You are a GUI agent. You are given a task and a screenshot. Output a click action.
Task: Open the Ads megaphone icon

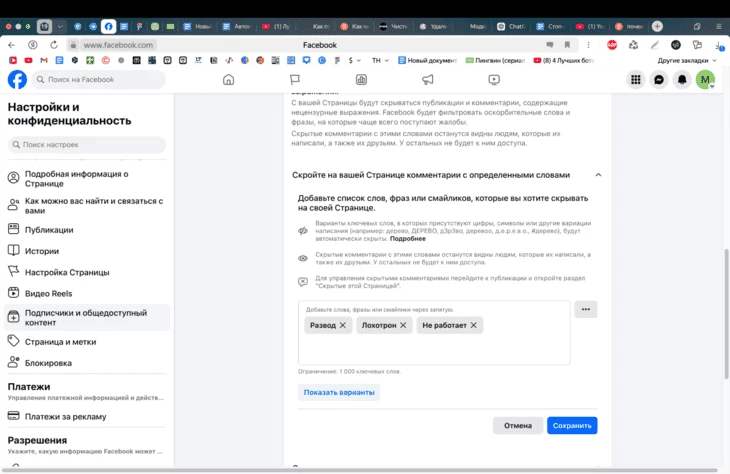(x=427, y=80)
